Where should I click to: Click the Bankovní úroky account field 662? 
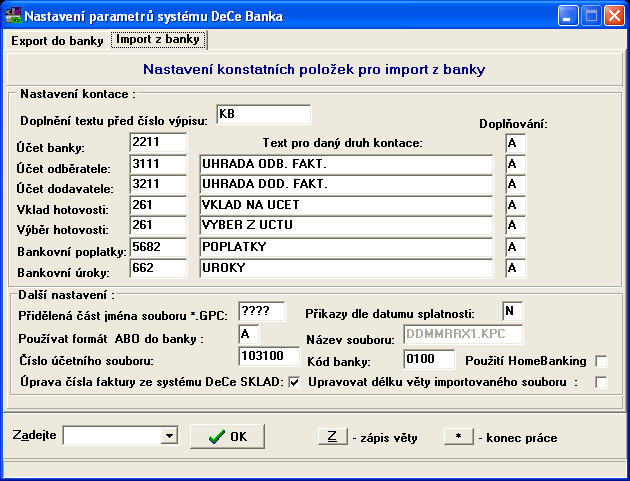tap(158, 268)
